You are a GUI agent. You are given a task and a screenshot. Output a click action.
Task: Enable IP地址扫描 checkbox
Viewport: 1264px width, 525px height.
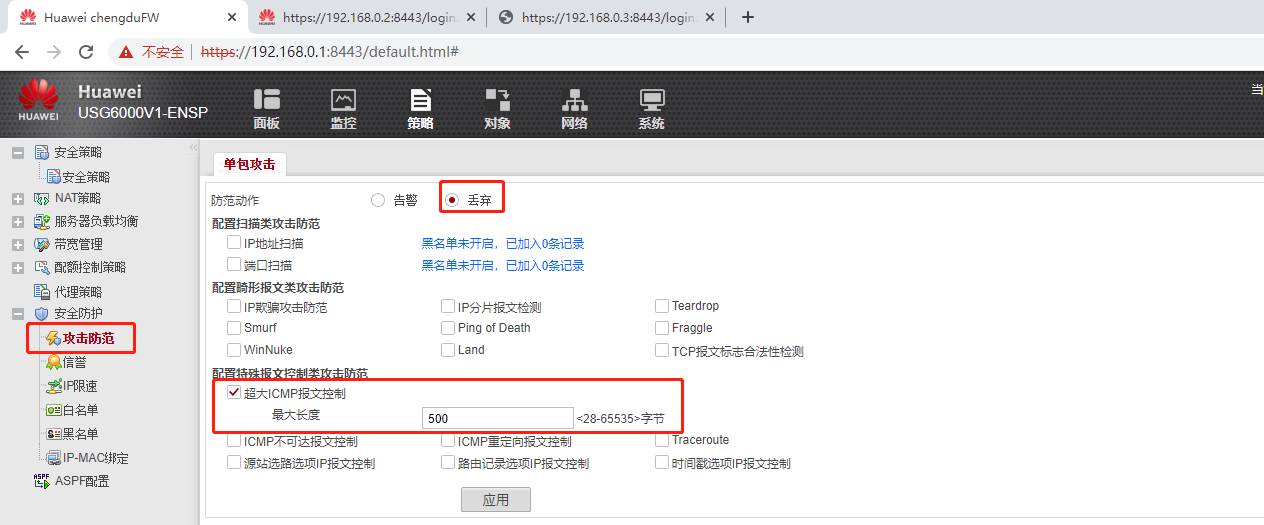(234, 242)
